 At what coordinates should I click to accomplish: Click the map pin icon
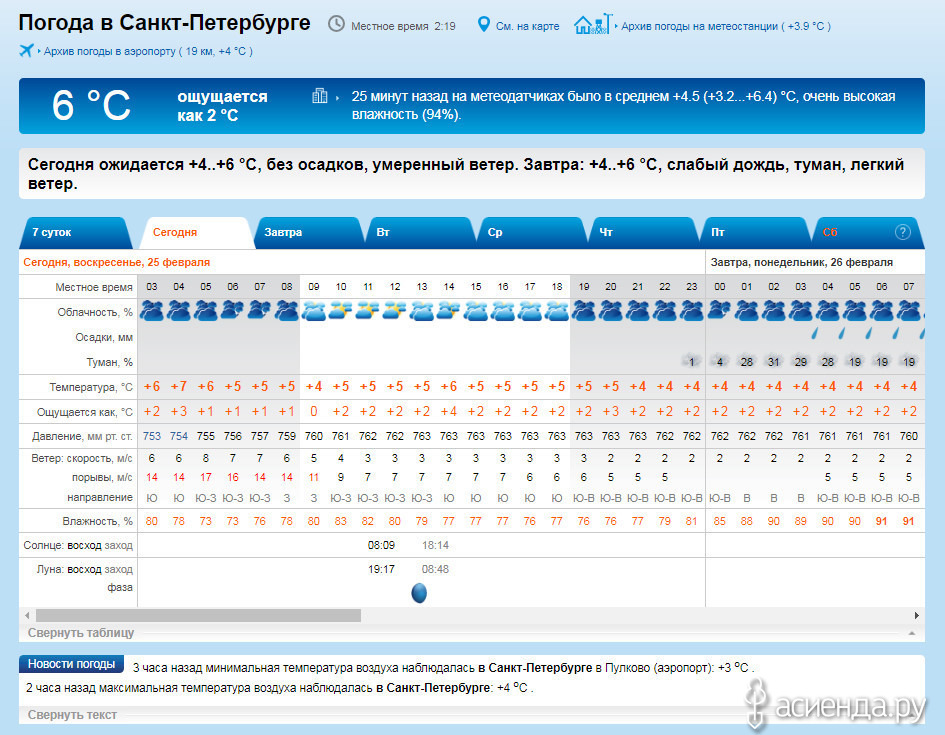(483, 25)
